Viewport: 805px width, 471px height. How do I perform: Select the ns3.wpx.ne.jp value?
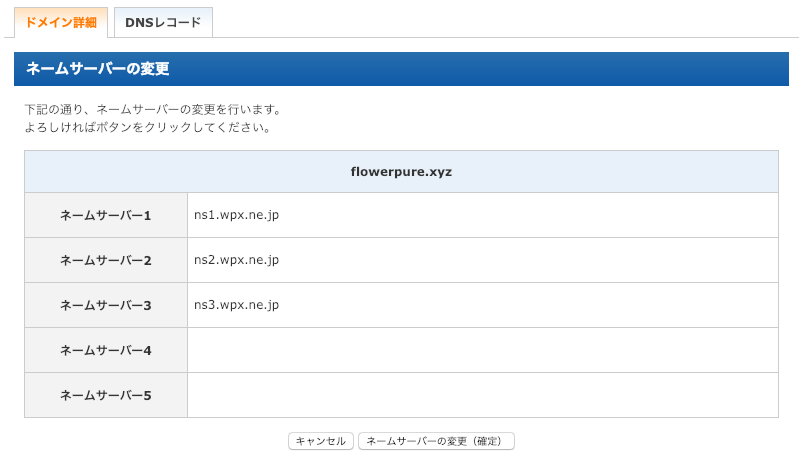coord(236,305)
